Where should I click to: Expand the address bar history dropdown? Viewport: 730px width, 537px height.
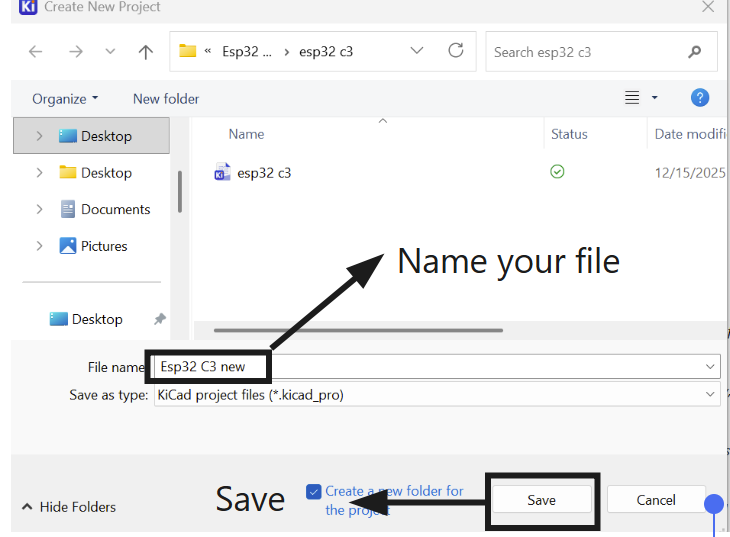click(417, 50)
